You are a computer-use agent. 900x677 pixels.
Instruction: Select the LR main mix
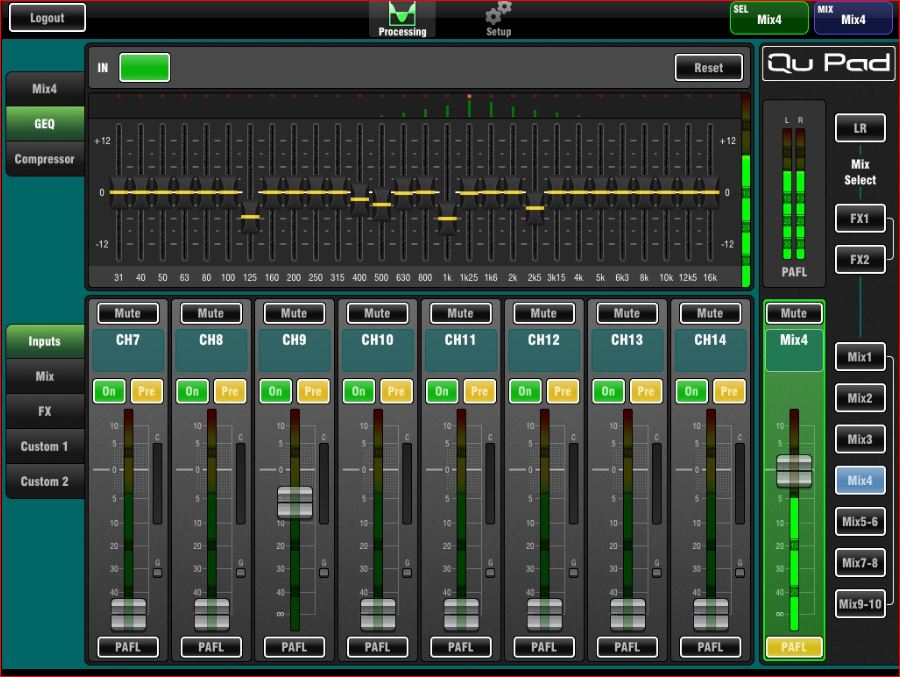[x=860, y=128]
